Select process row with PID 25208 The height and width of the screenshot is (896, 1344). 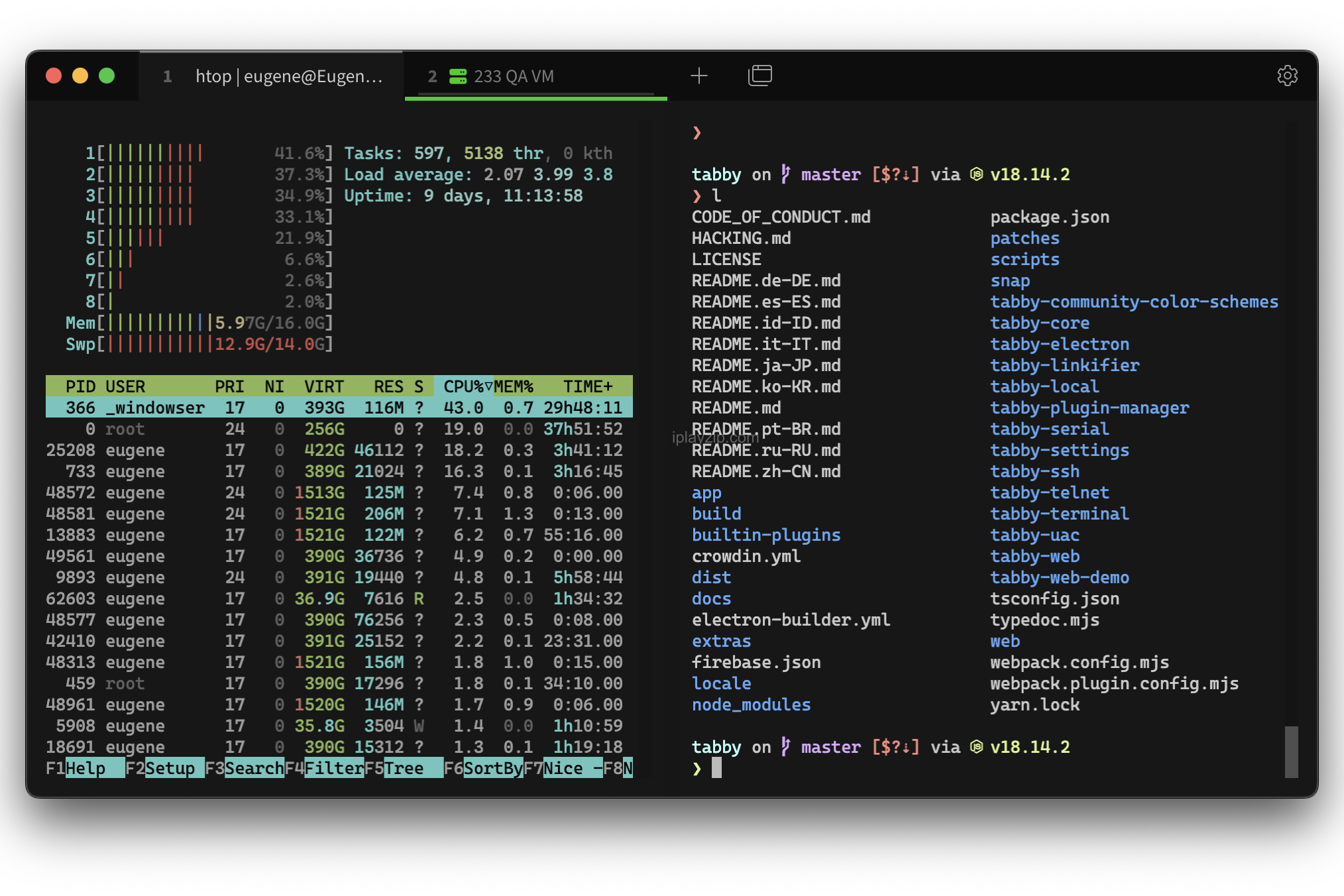[339, 450]
